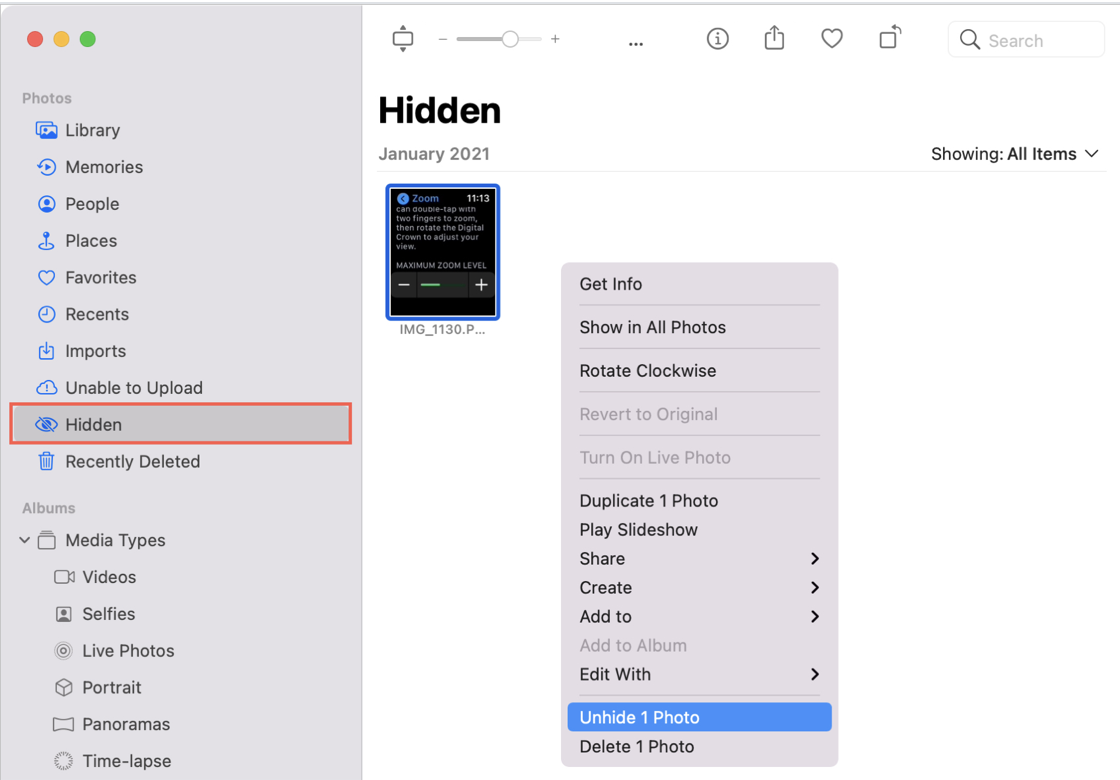Open Memories in the sidebar
1120x780 pixels.
click(104, 167)
